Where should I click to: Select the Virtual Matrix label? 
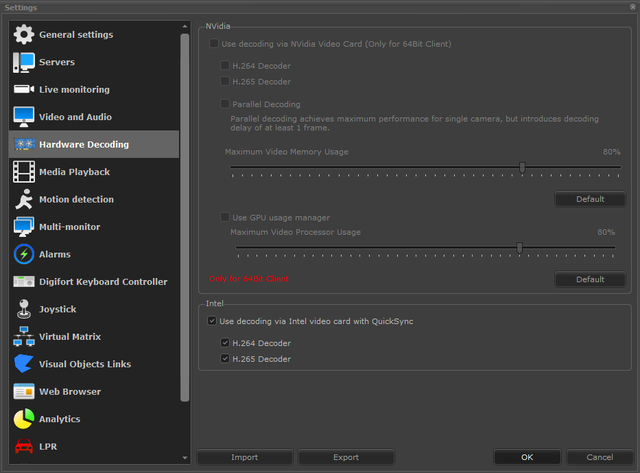click(70, 337)
